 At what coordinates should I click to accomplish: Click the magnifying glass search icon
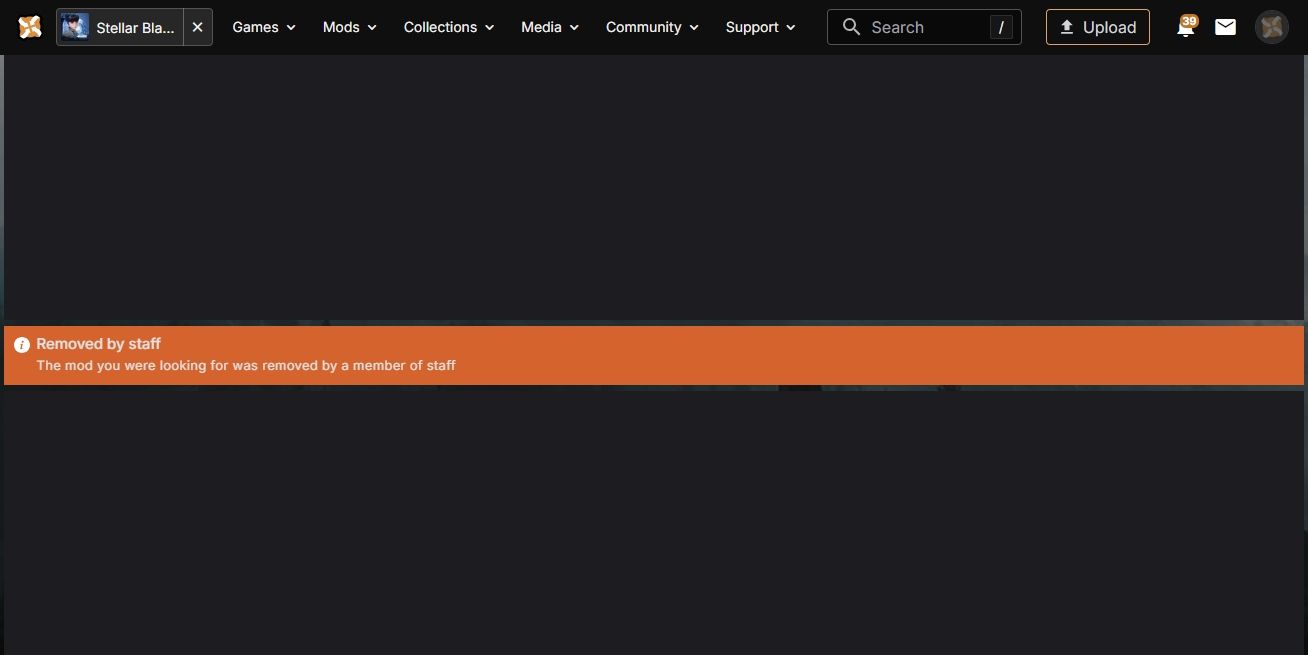(851, 27)
